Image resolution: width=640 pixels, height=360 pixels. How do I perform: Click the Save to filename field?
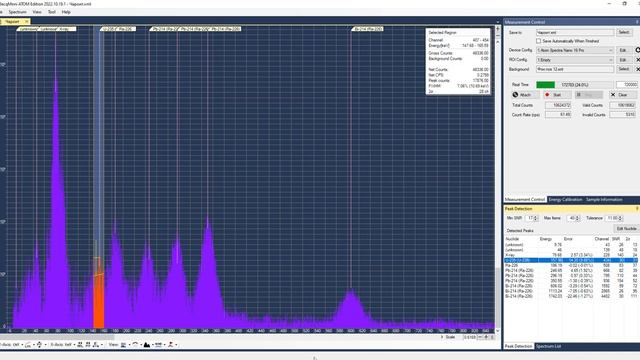click(575, 32)
